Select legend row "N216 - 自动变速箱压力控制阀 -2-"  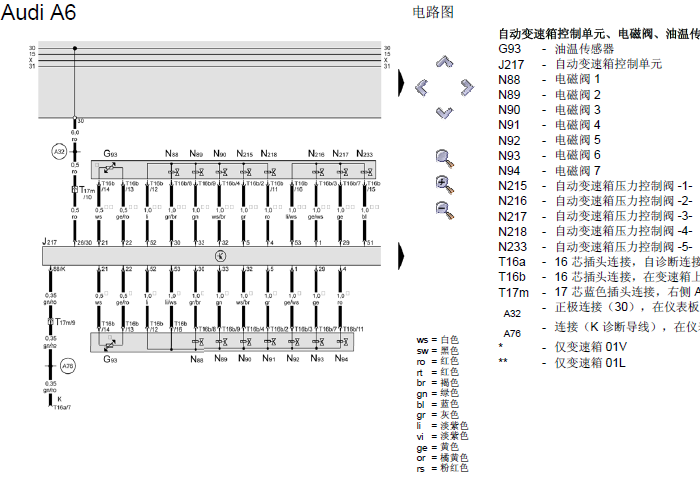596,201
